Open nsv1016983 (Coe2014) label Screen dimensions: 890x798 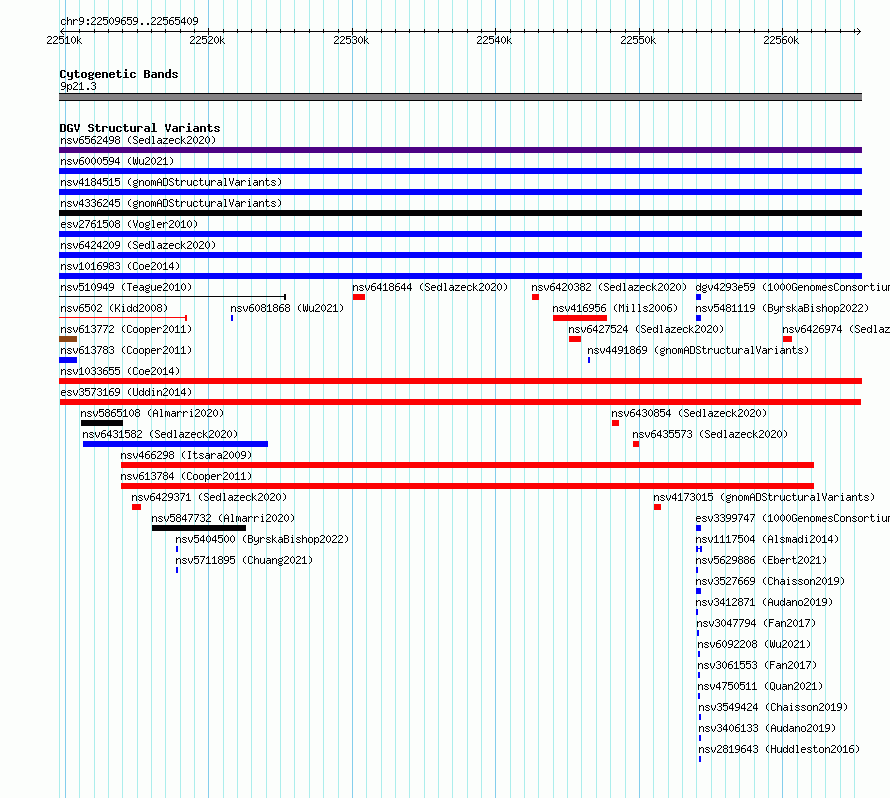click(120, 266)
